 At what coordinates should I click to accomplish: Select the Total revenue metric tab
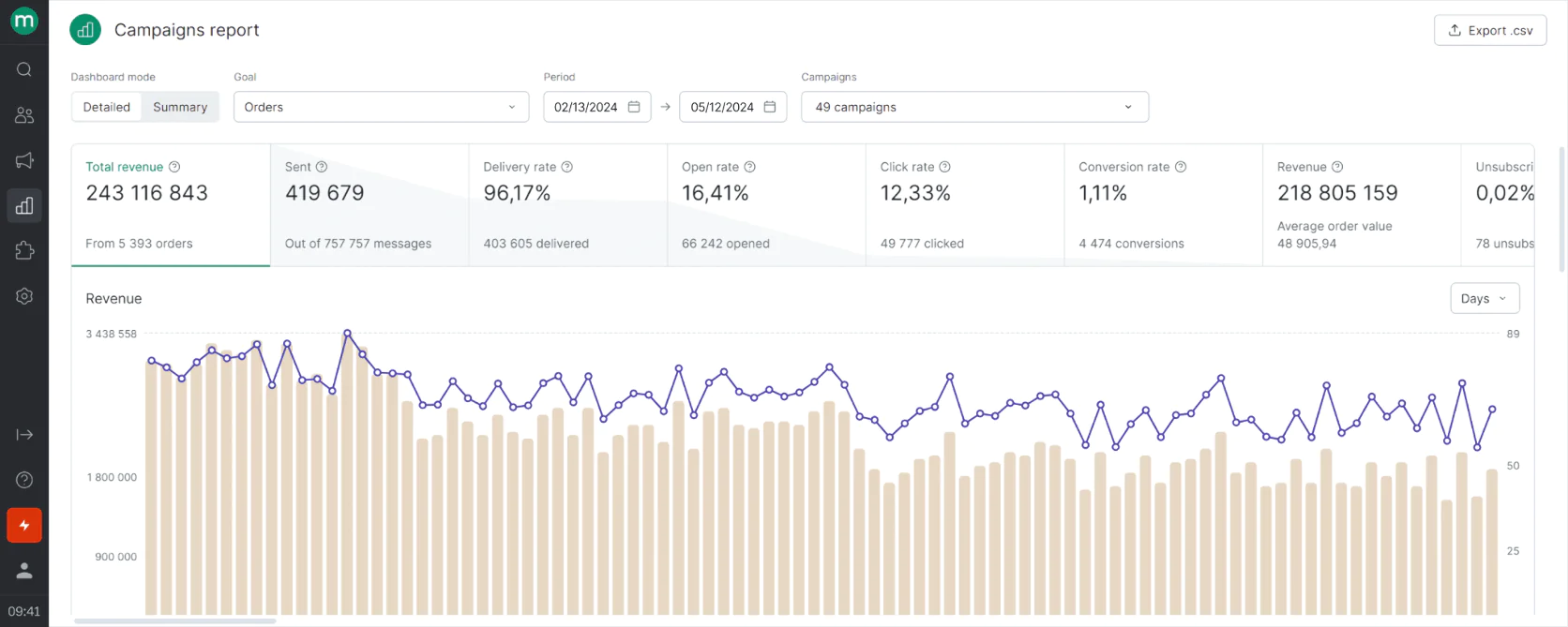click(171, 204)
